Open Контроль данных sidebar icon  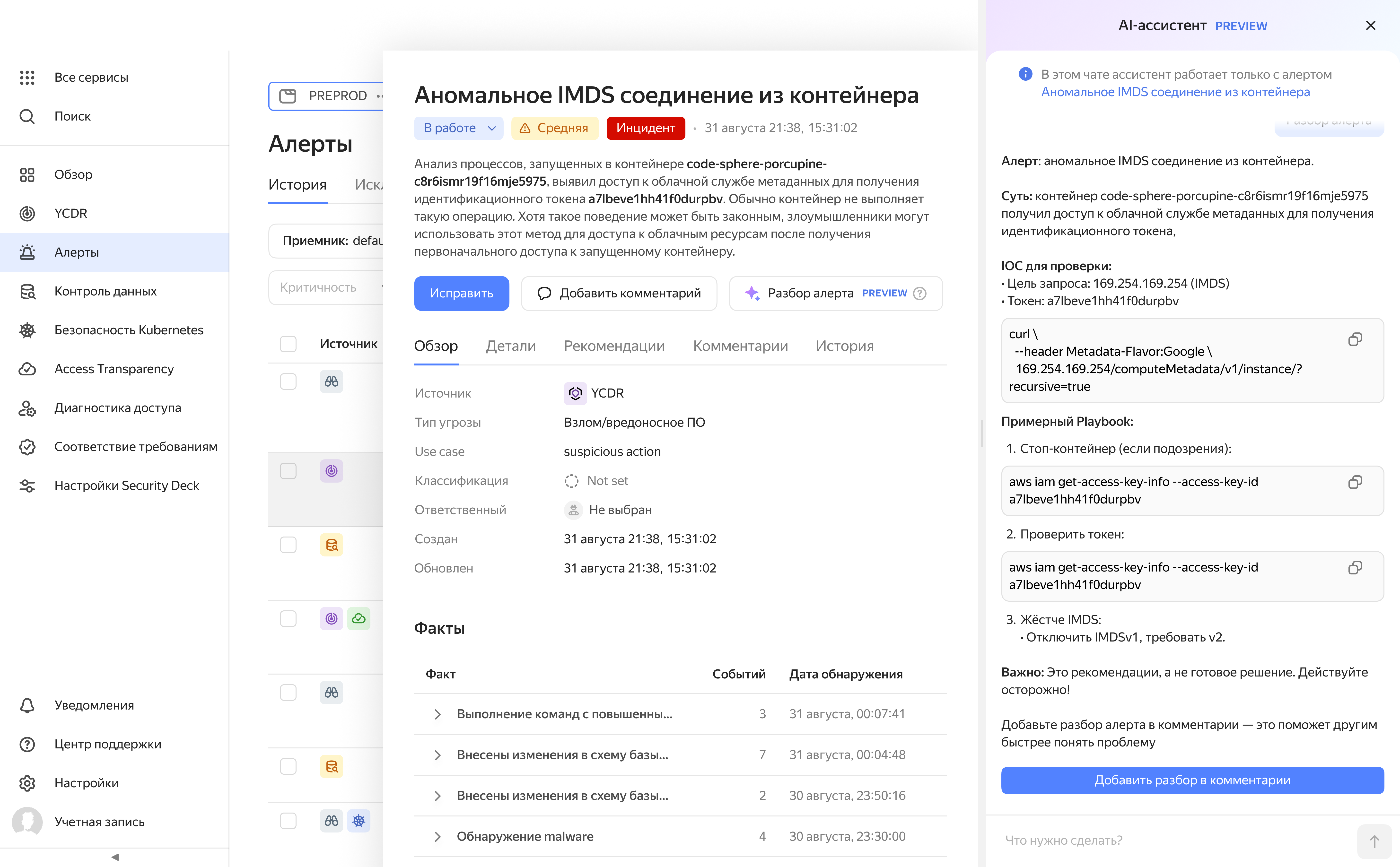[x=27, y=291]
